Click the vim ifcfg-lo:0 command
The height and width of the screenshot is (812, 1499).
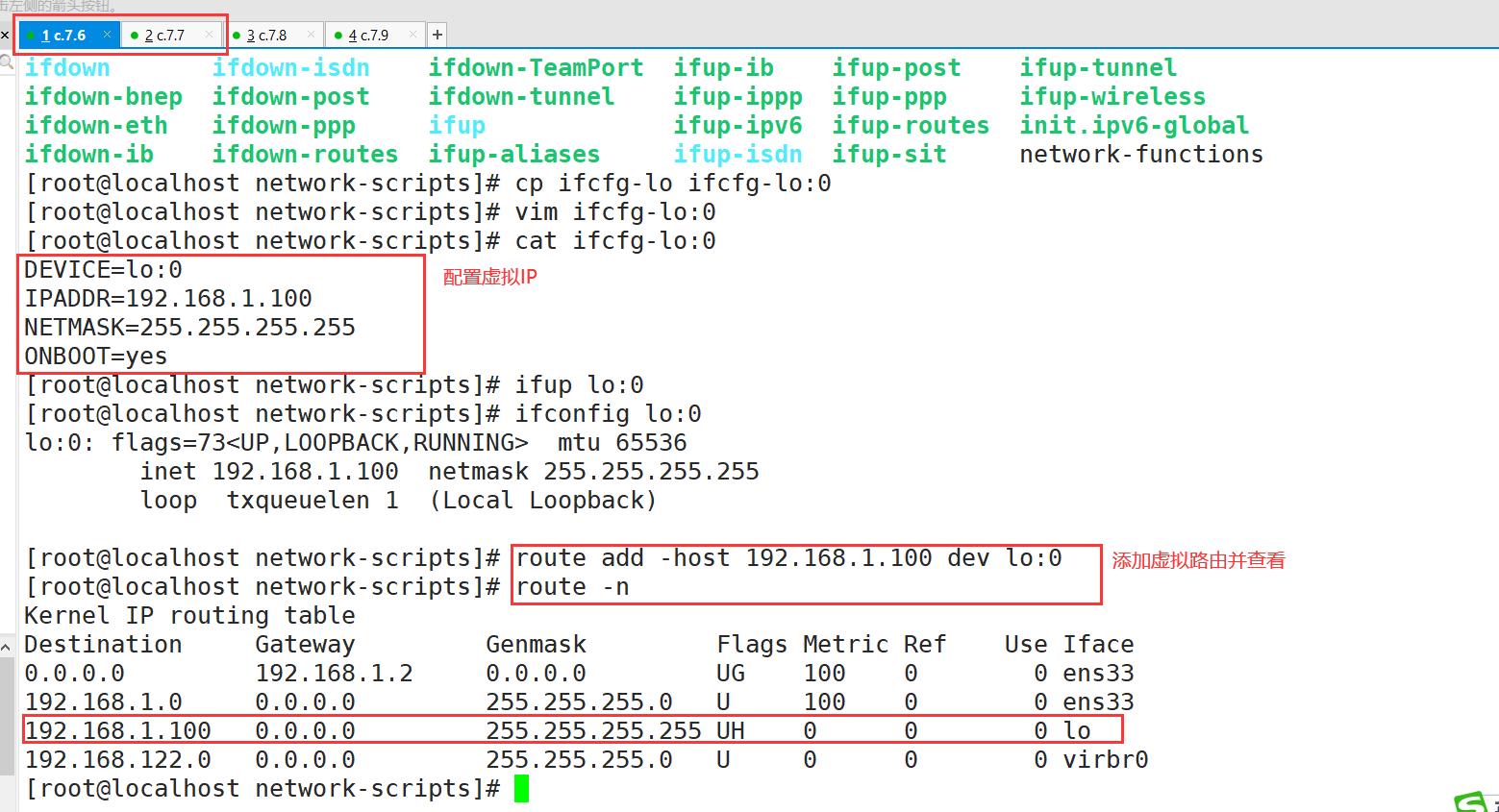pos(615,212)
